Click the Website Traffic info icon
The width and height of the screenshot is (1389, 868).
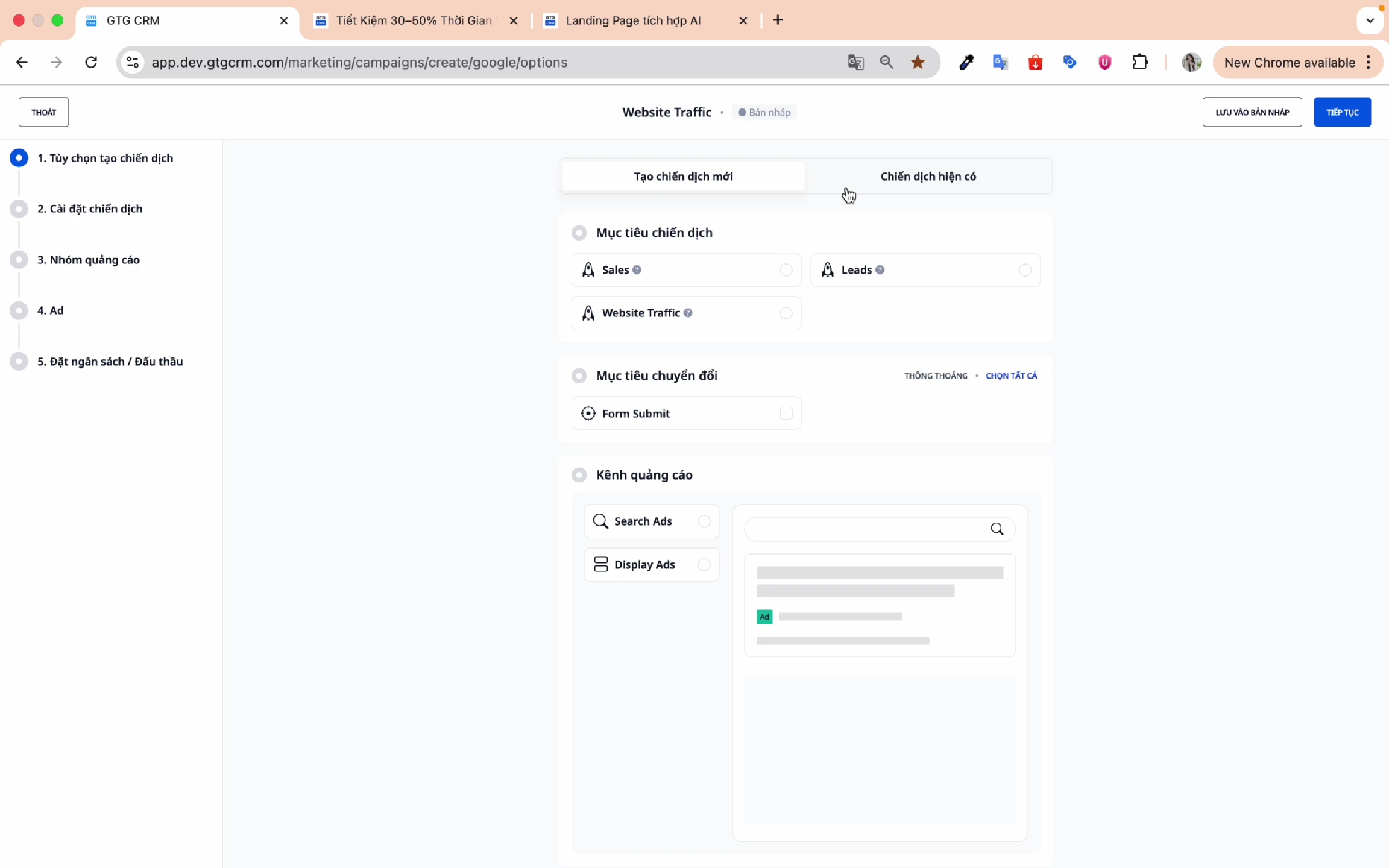pos(688,313)
